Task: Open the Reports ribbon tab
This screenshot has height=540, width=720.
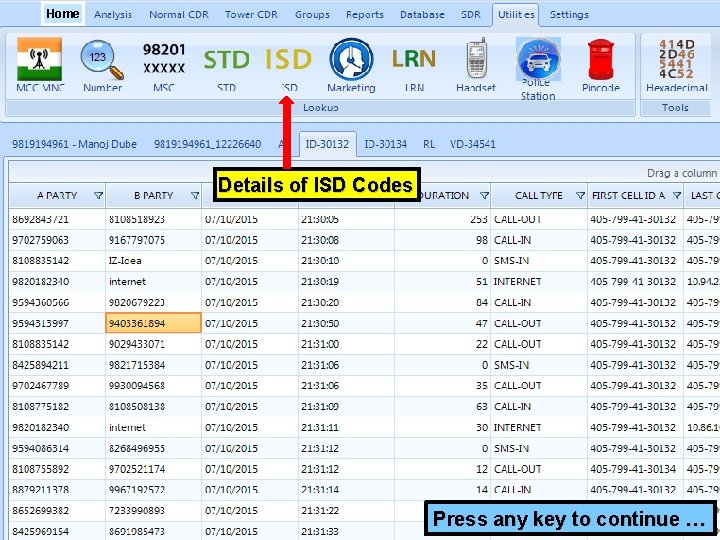Action: (x=365, y=15)
